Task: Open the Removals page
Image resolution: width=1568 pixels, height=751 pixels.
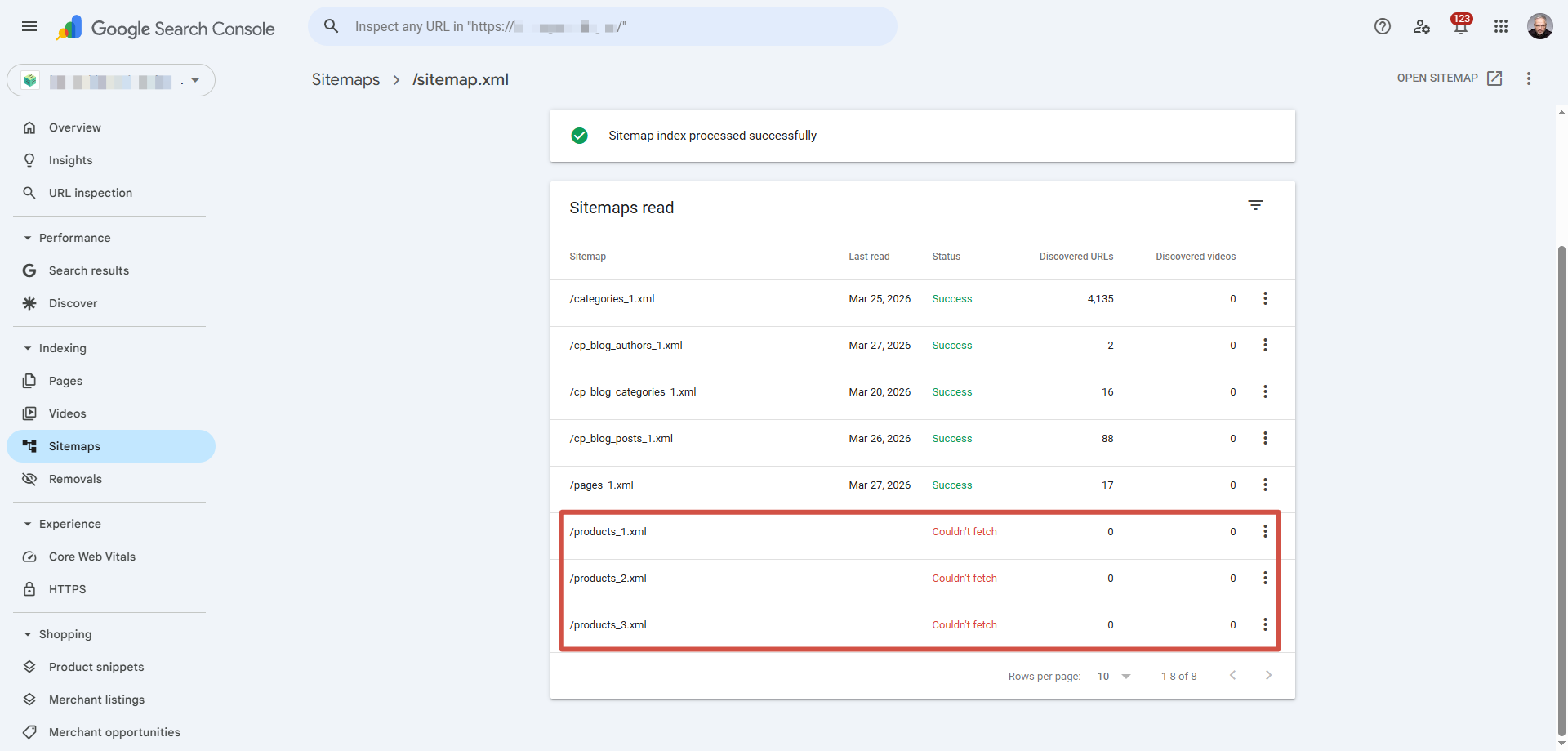Action: tap(75, 479)
